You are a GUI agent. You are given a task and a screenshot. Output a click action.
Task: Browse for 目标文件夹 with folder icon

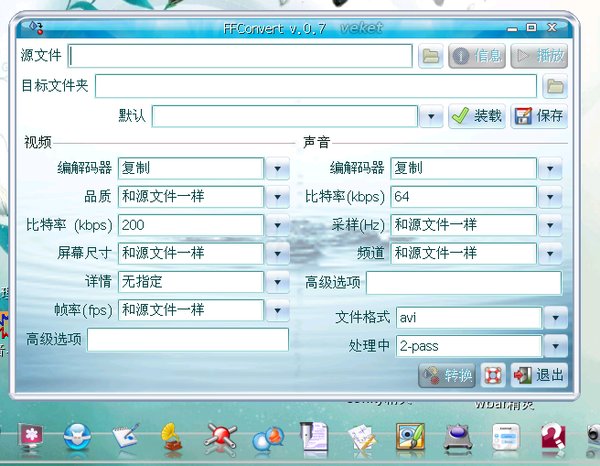point(555,86)
